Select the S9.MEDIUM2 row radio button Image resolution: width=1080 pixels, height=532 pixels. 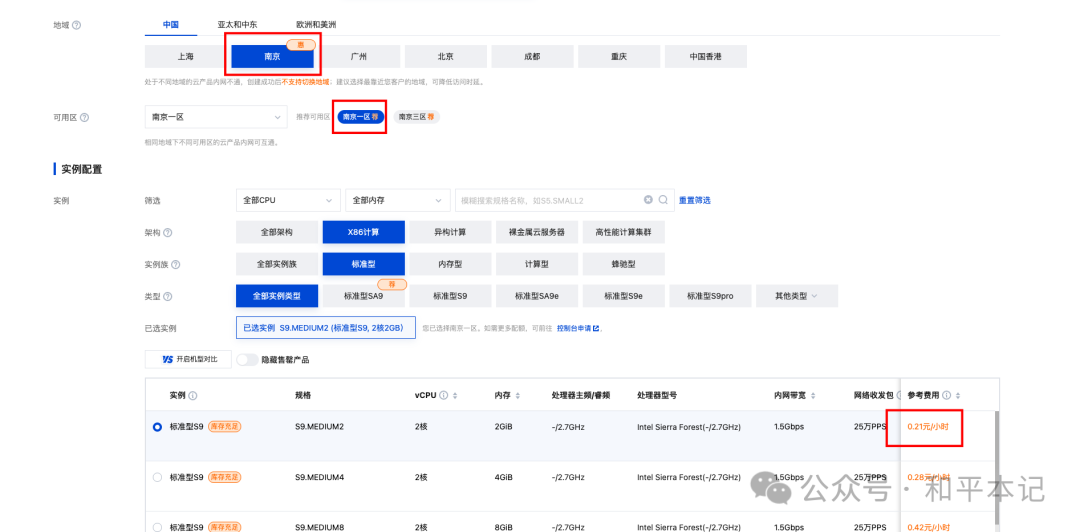tap(157, 427)
